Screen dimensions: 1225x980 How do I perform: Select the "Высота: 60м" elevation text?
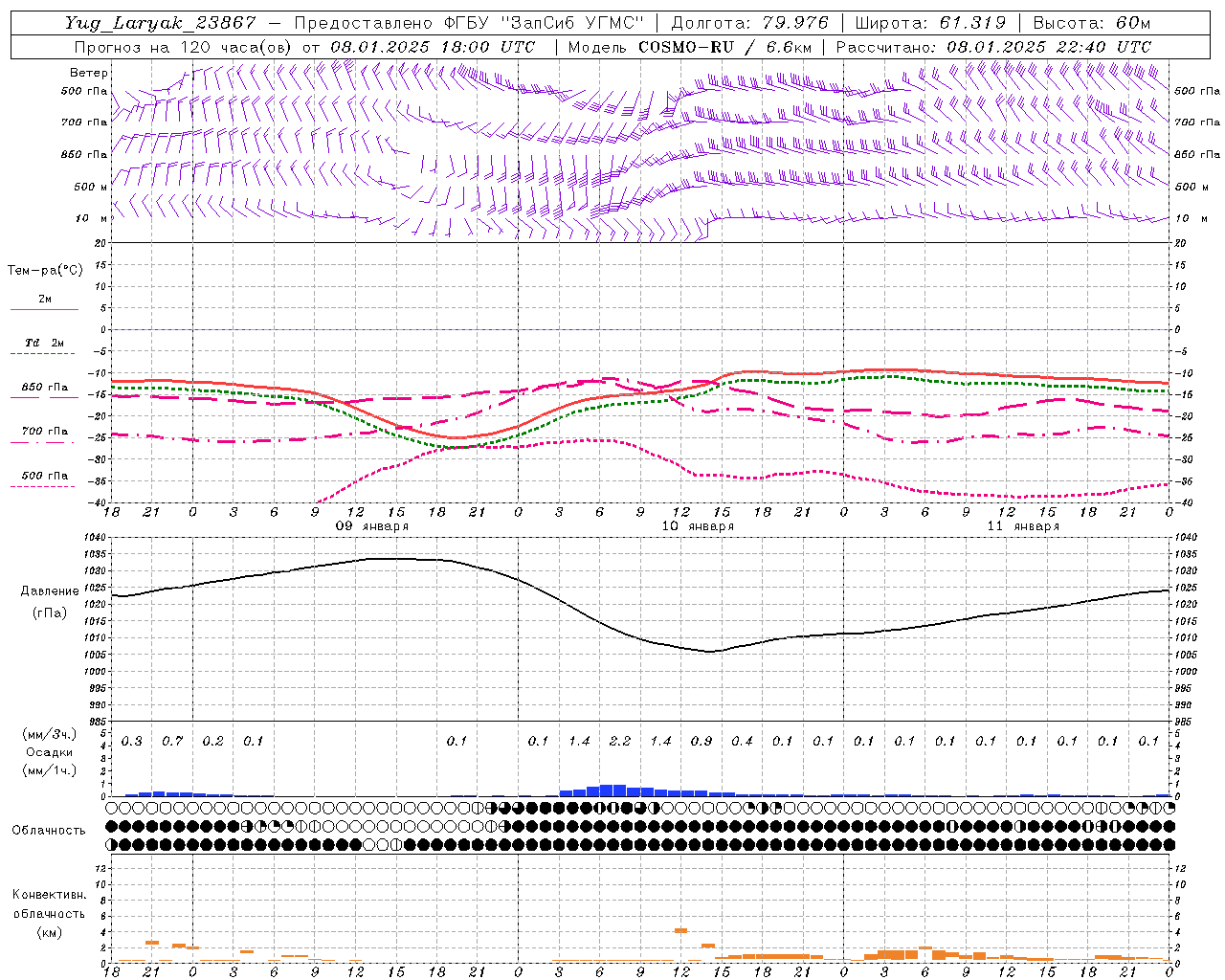1091,23
